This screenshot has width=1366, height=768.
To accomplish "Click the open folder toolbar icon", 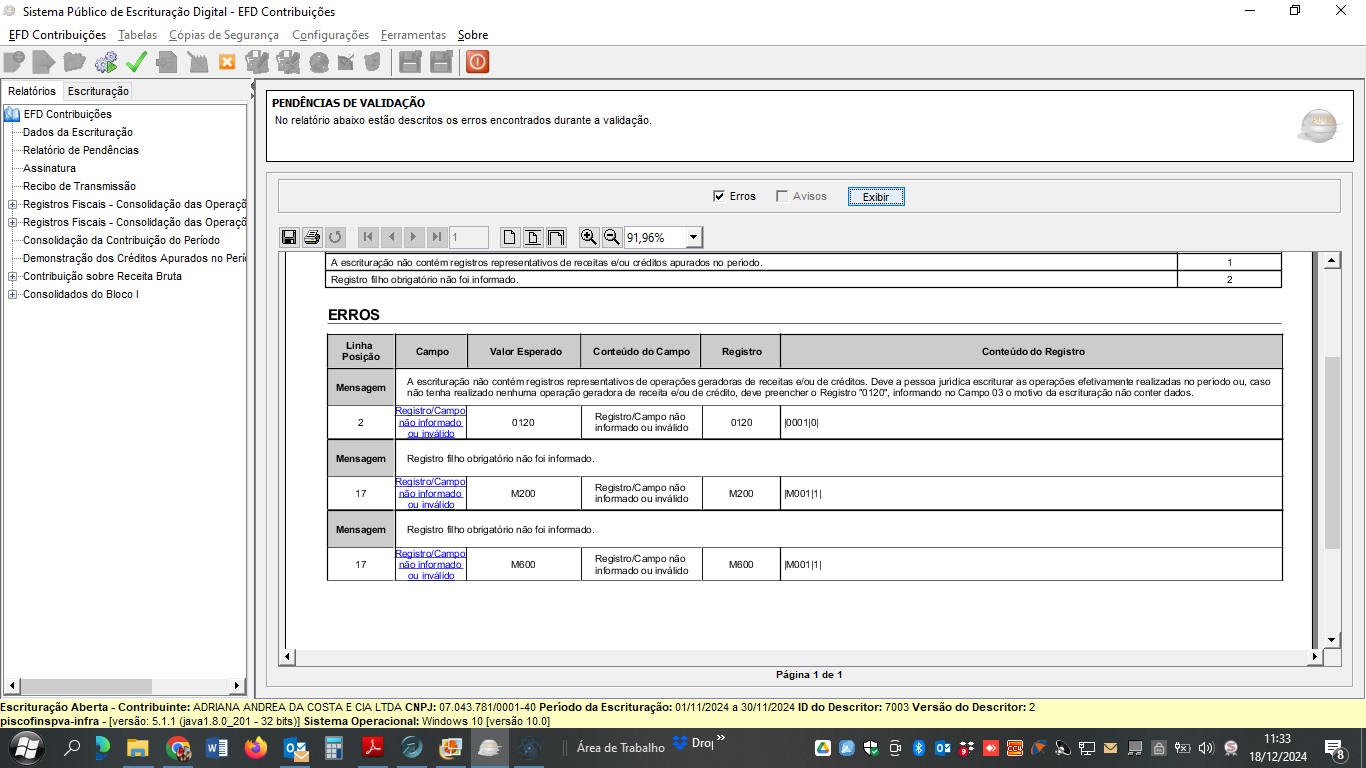I will point(75,62).
